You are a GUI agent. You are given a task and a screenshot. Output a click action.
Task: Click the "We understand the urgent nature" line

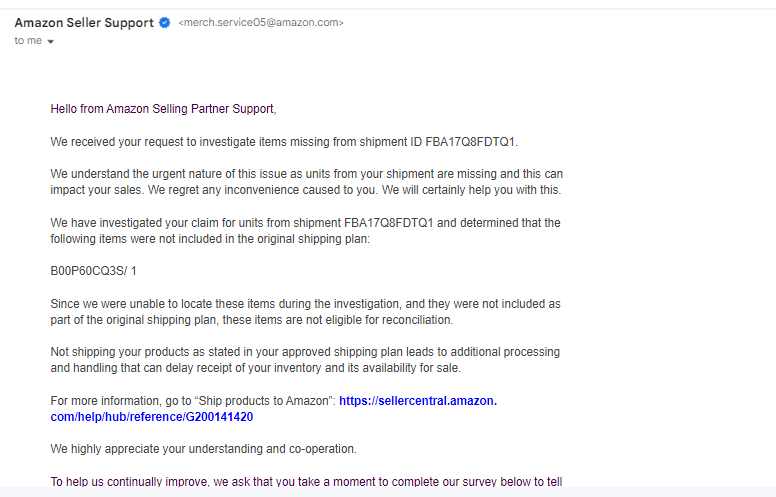coord(306,174)
